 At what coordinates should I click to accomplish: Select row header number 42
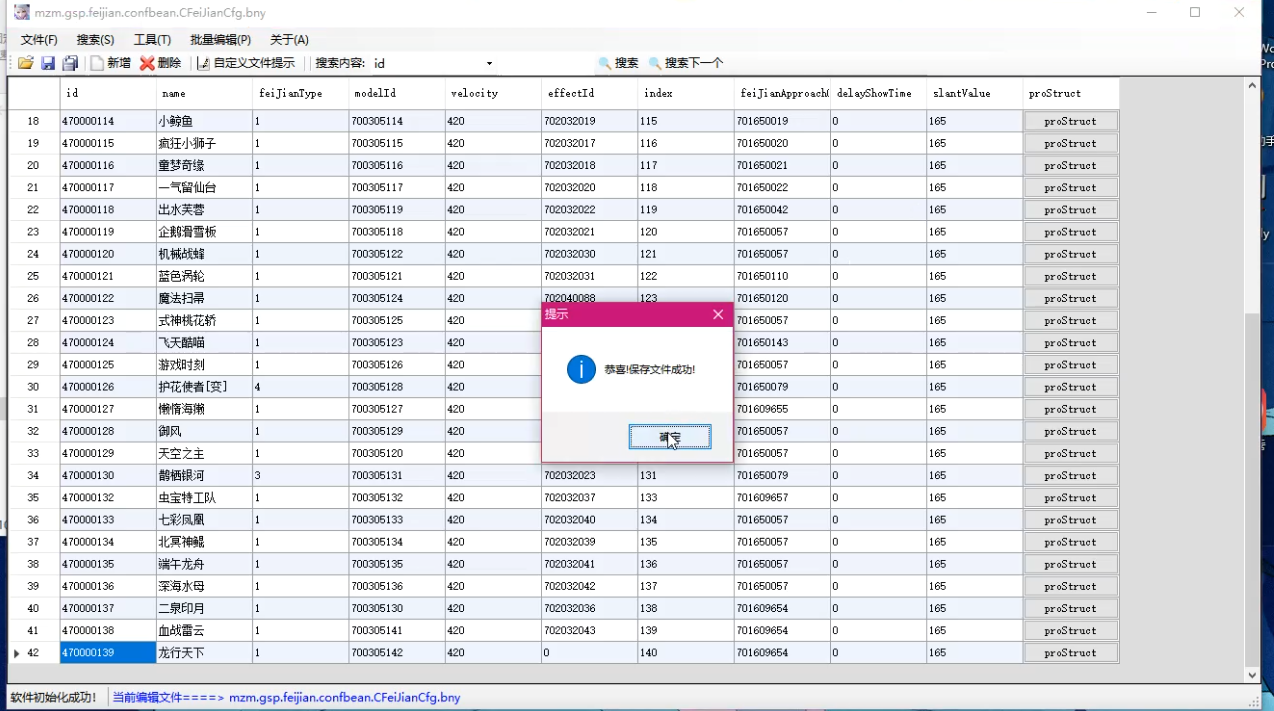pyautogui.click(x=33, y=653)
